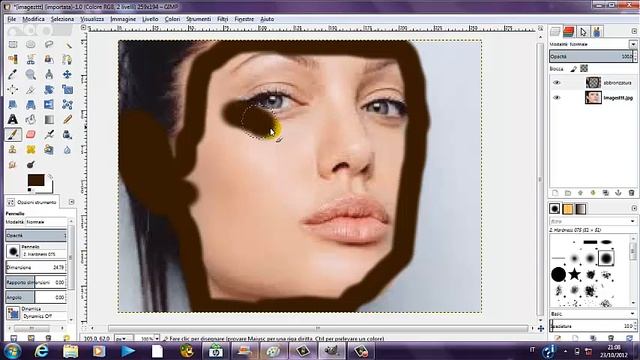
Task: Select the Zoom magnifier tool
Action: tap(31, 74)
